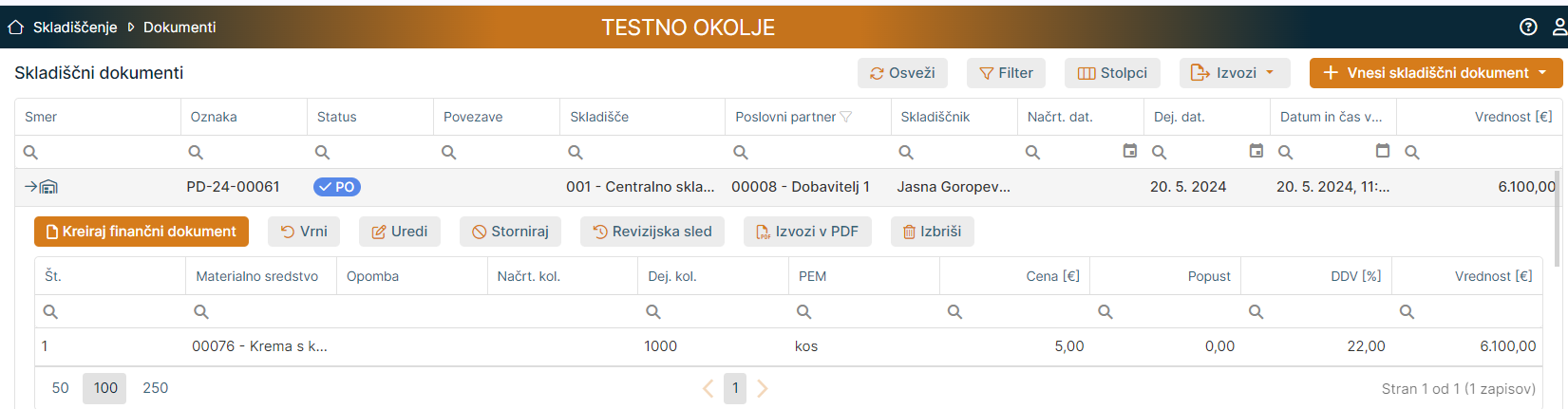Select Dokumenti breadcrumb item
The height and width of the screenshot is (409, 1568).
click(x=179, y=28)
